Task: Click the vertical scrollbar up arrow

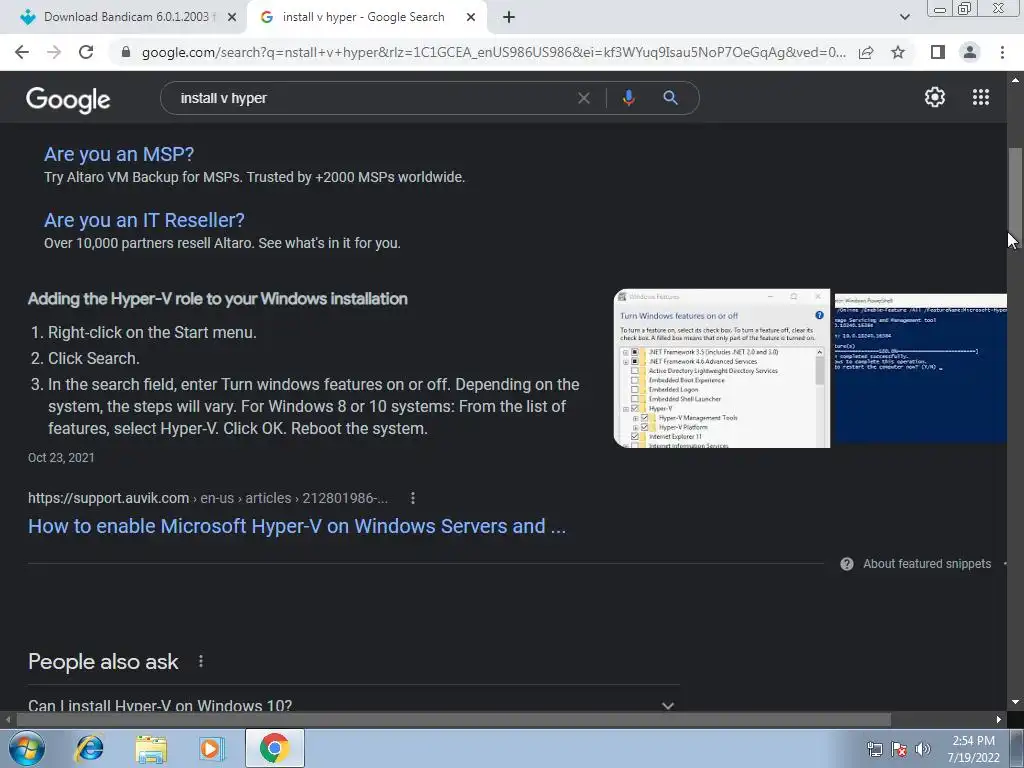Action: [1015, 80]
